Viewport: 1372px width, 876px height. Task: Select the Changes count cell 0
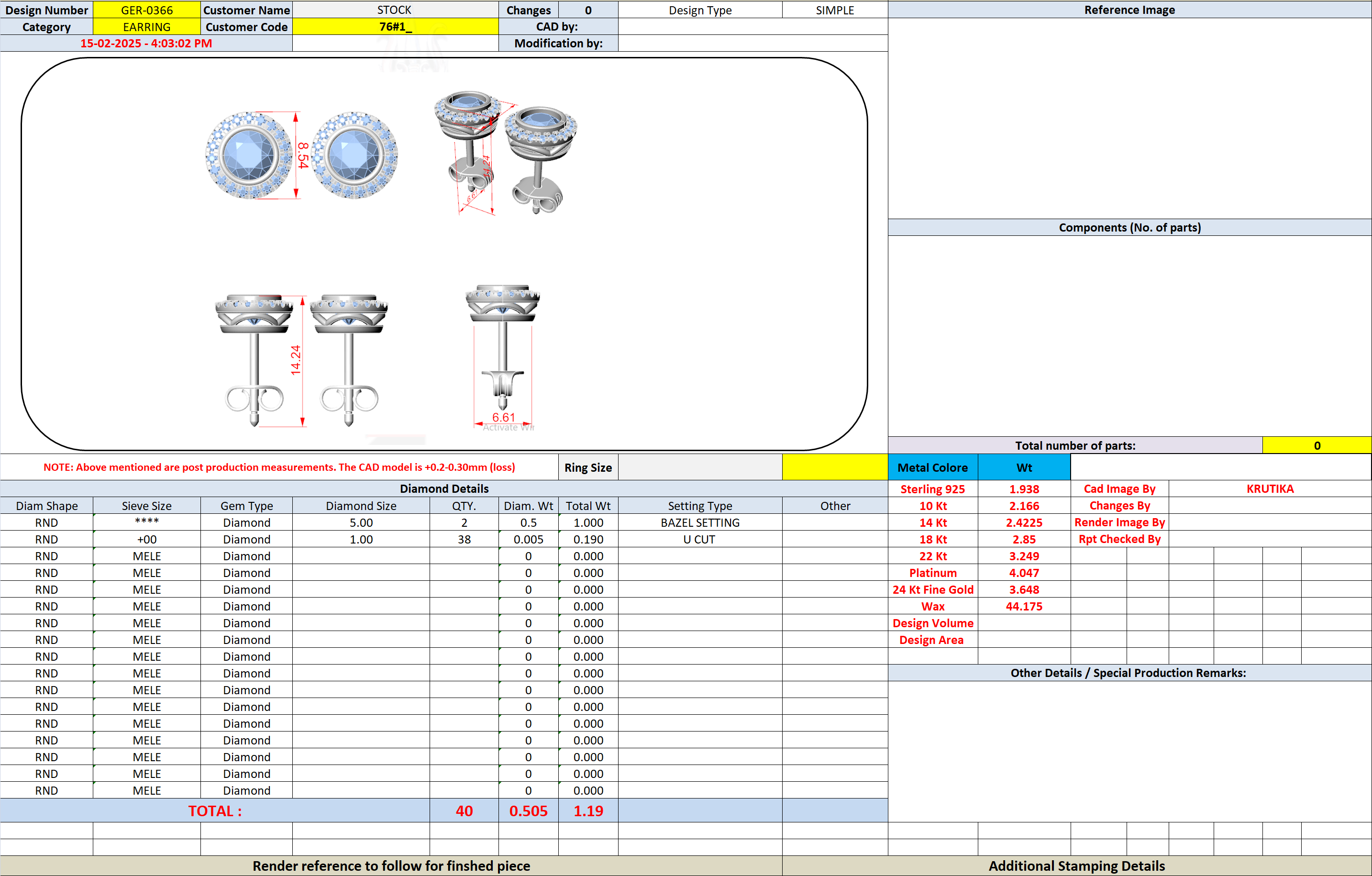588,10
